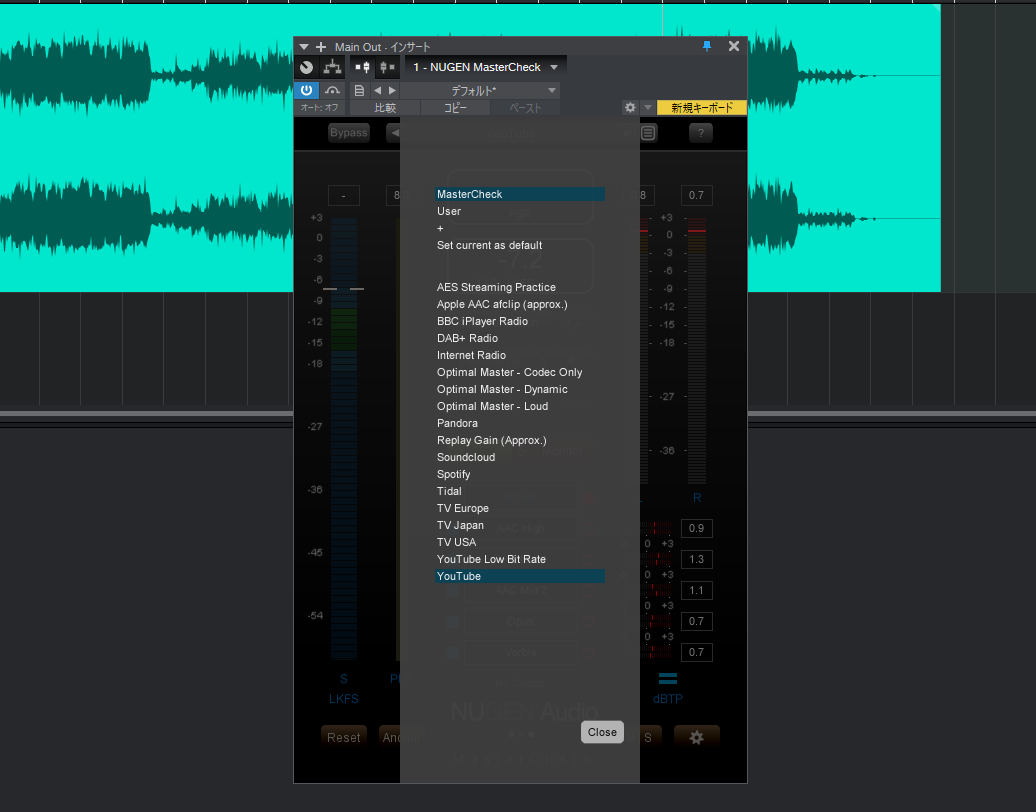
Task: Toggle the MasterCheck Bypass button
Action: tap(348, 133)
